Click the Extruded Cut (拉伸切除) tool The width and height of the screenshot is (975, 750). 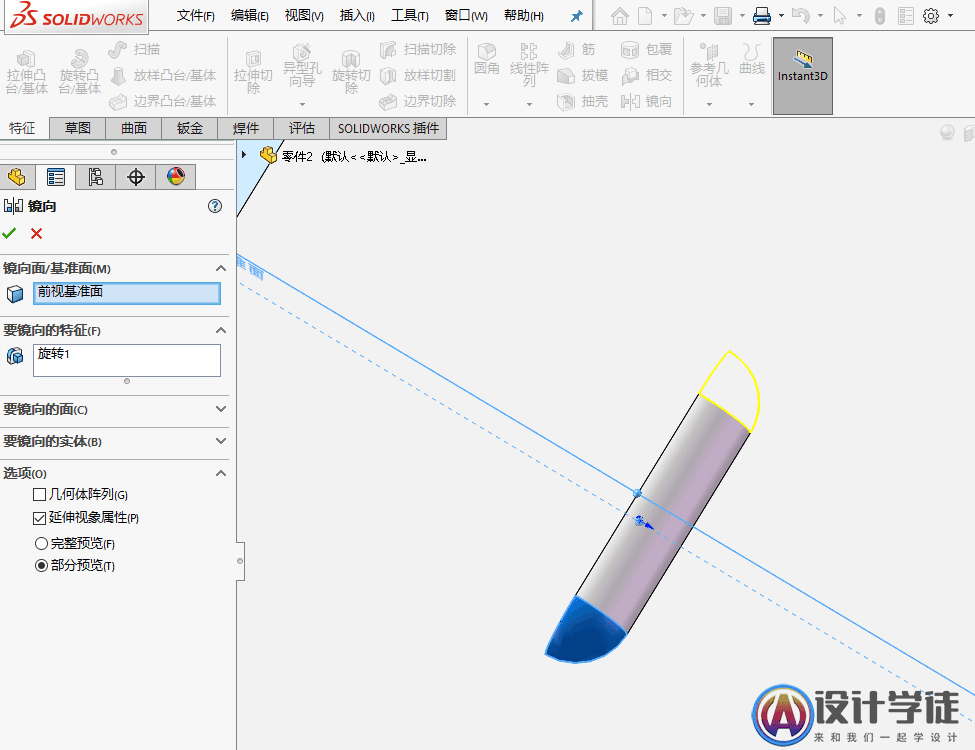click(253, 73)
